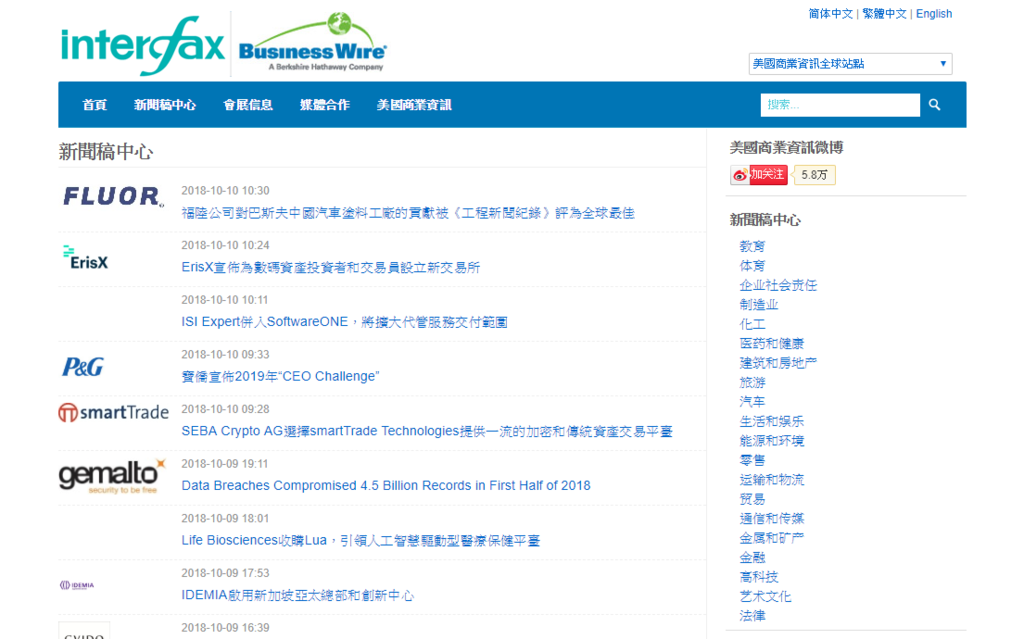The height and width of the screenshot is (639, 1024).
Task: Select the 企业社会责任 category
Action: click(778, 286)
